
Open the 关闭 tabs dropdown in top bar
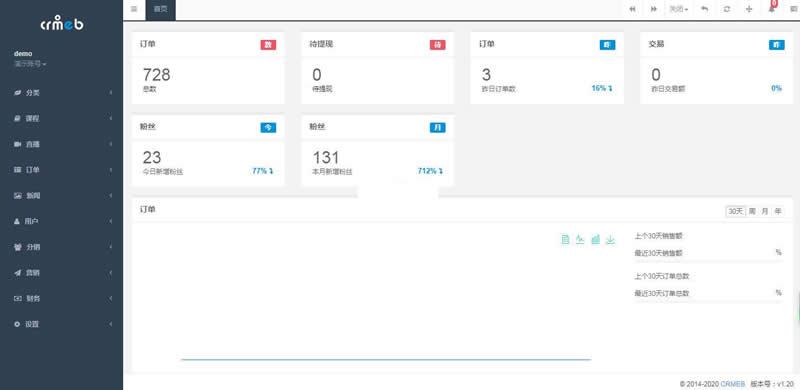(x=679, y=9)
